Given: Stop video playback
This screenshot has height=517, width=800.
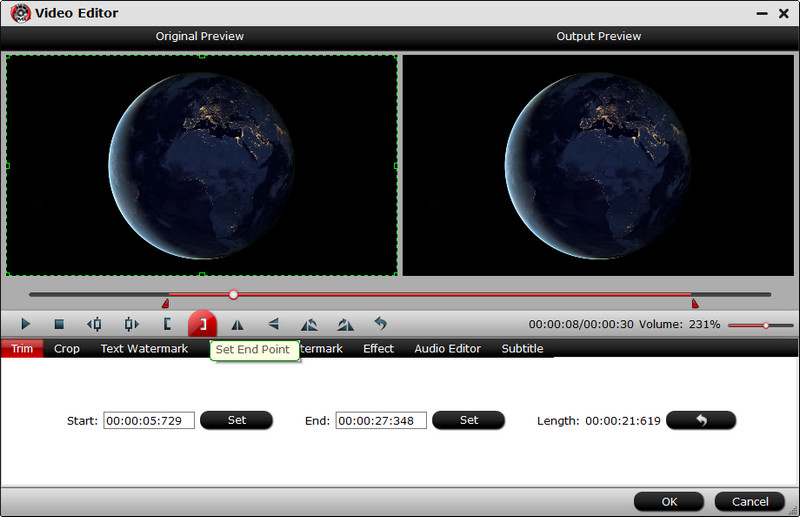Looking at the screenshot, I should [x=59, y=324].
